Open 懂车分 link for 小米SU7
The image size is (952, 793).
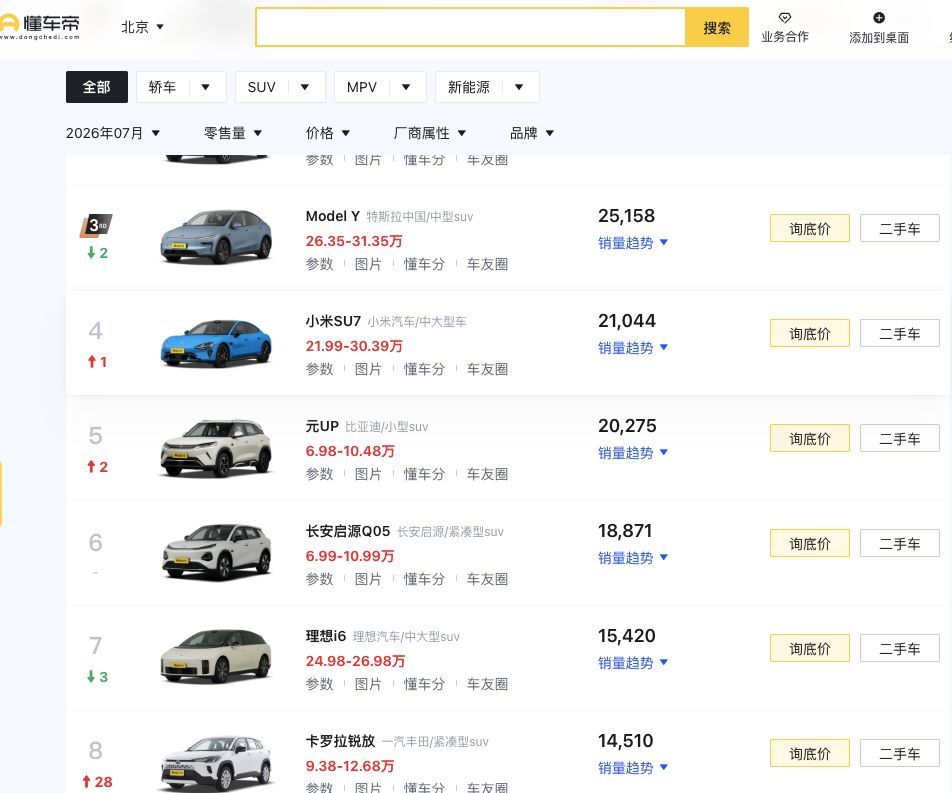[x=424, y=369]
